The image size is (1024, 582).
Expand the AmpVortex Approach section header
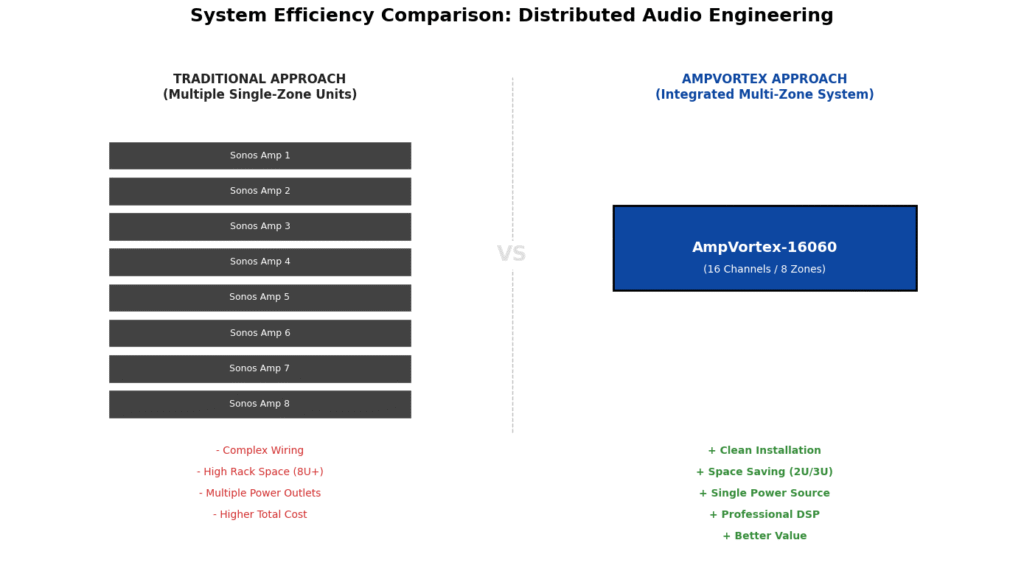[x=764, y=86]
